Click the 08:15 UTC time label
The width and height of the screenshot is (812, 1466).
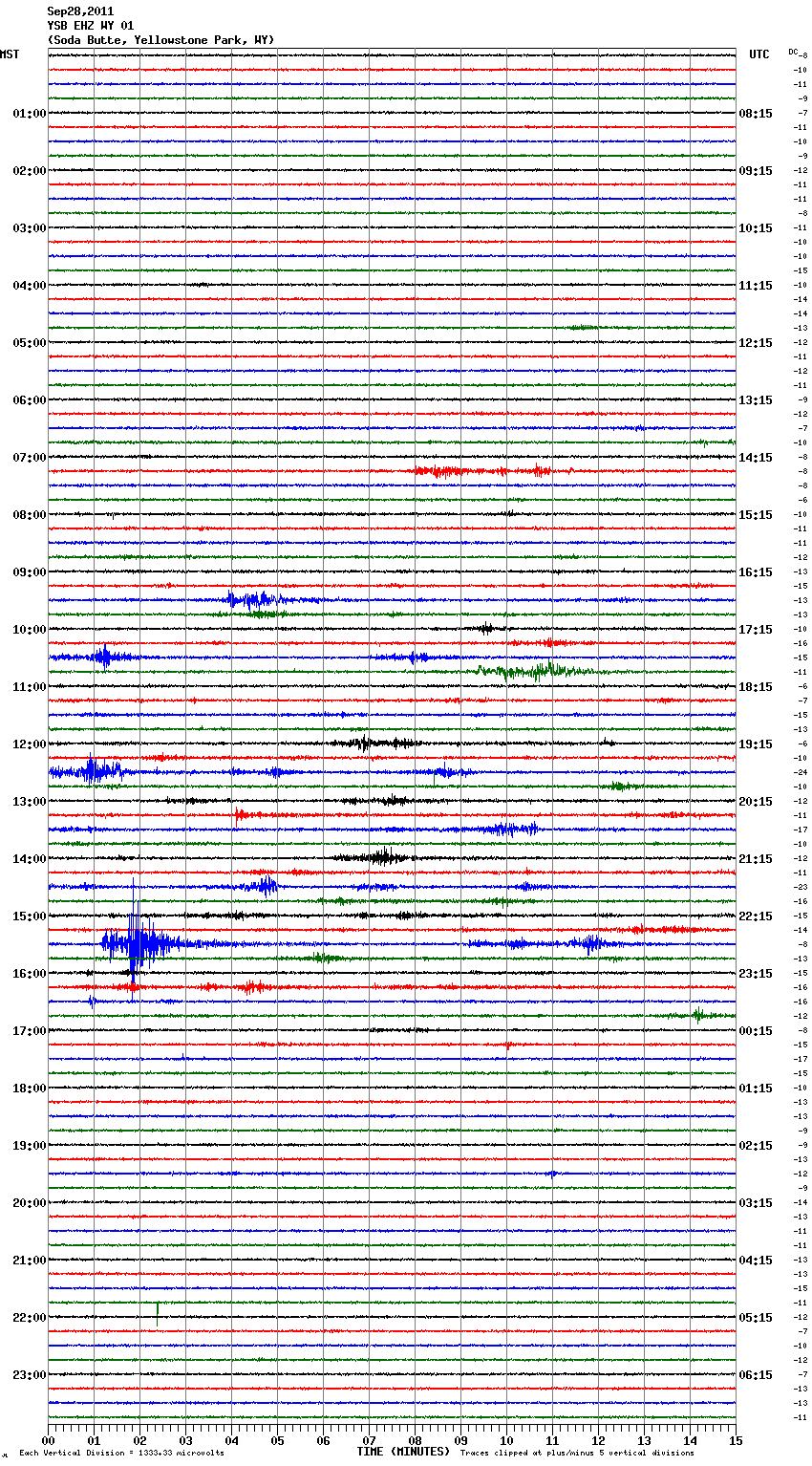(756, 114)
